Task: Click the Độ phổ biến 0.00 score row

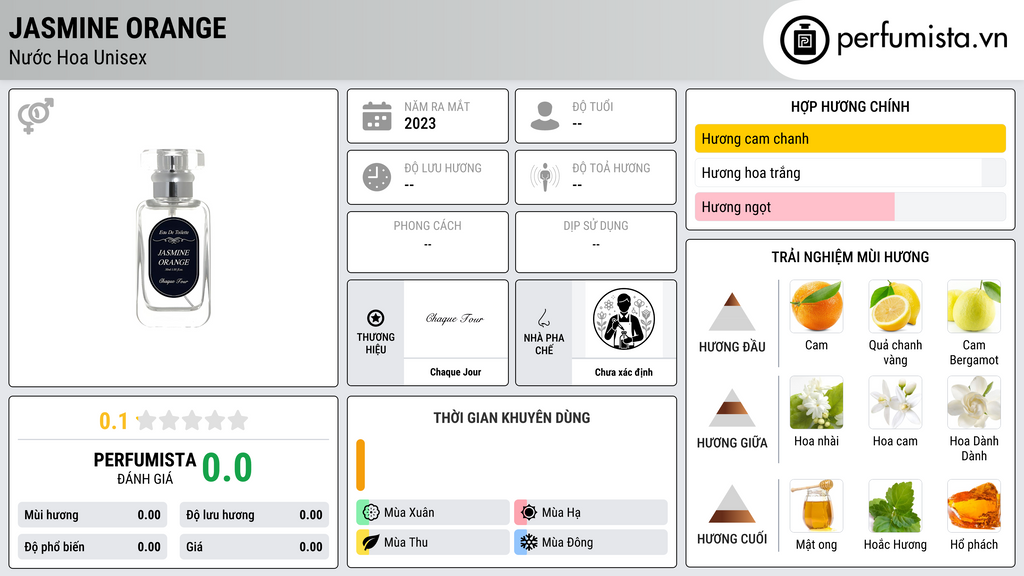Action: click(x=92, y=547)
